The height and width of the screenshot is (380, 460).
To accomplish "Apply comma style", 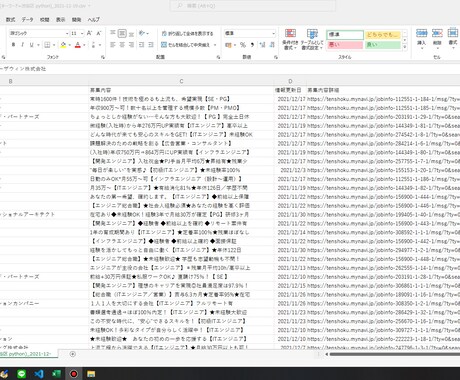I will click(x=252, y=45).
